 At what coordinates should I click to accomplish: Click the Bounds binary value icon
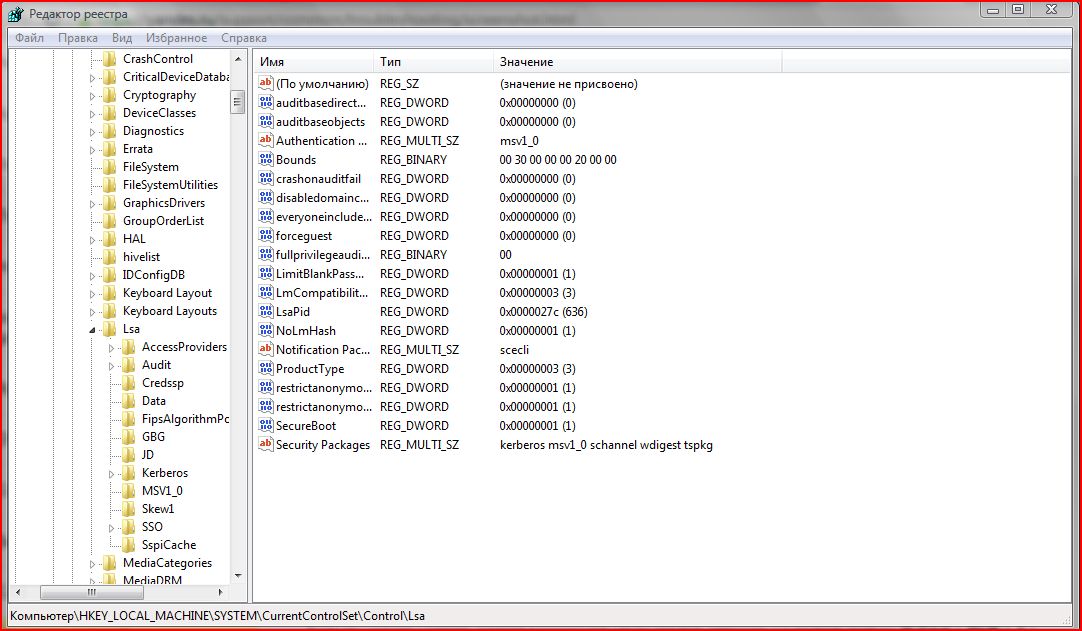(x=266, y=159)
